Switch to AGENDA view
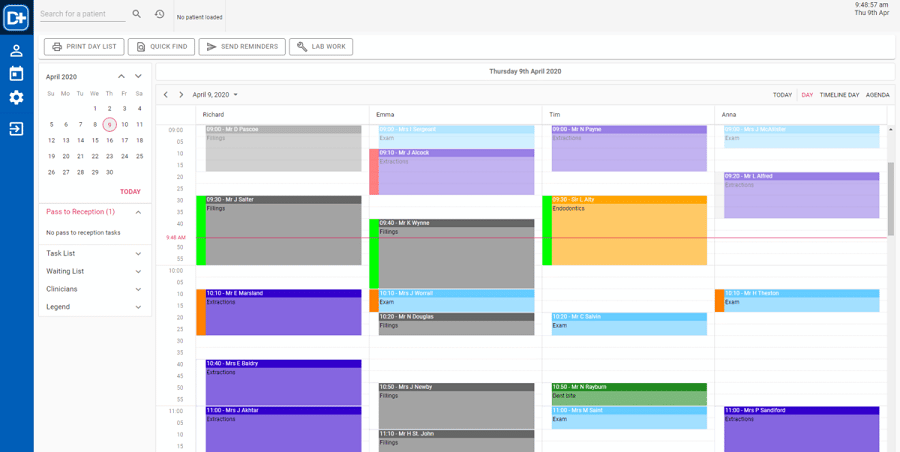Image resolution: width=900 pixels, height=452 pixels. (878, 95)
